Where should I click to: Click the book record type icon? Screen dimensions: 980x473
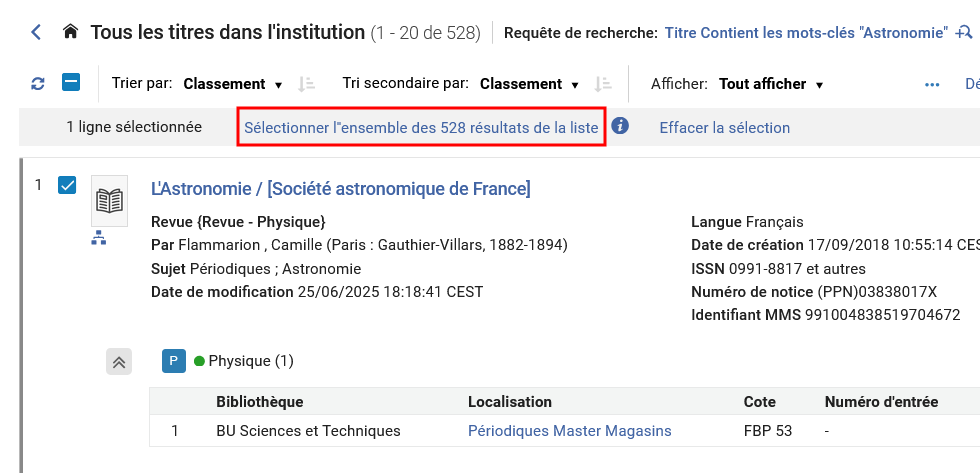tap(109, 201)
